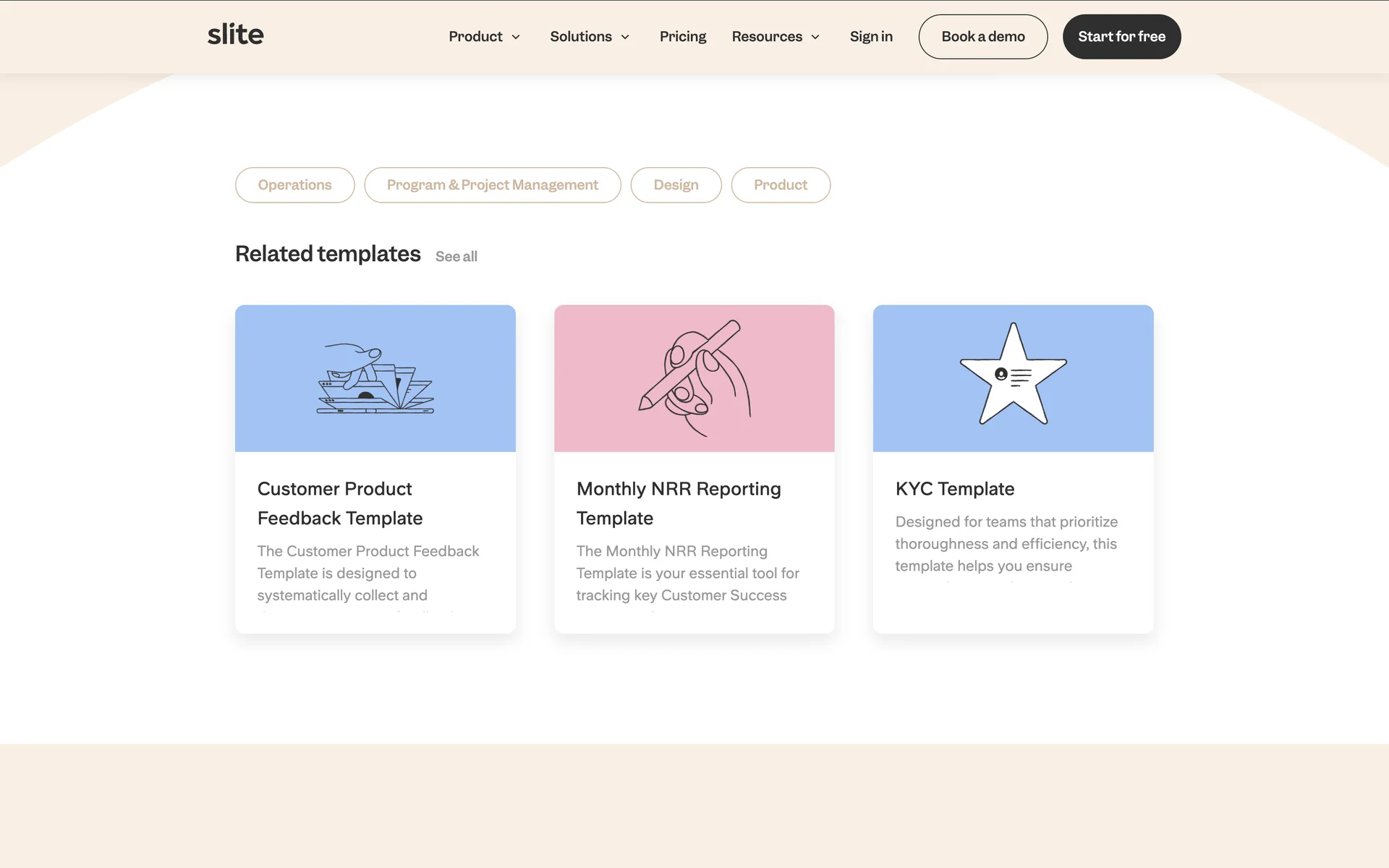The image size is (1389, 868).
Task: Expand the Product menu chevron
Action: click(x=516, y=37)
